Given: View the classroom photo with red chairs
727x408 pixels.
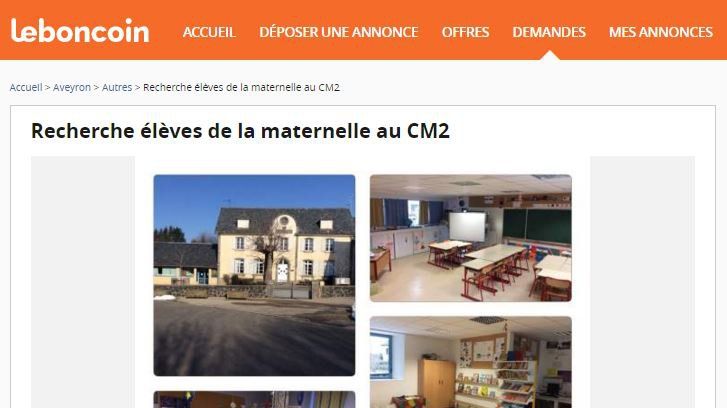Looking at the screenshot, I should 471,238.
